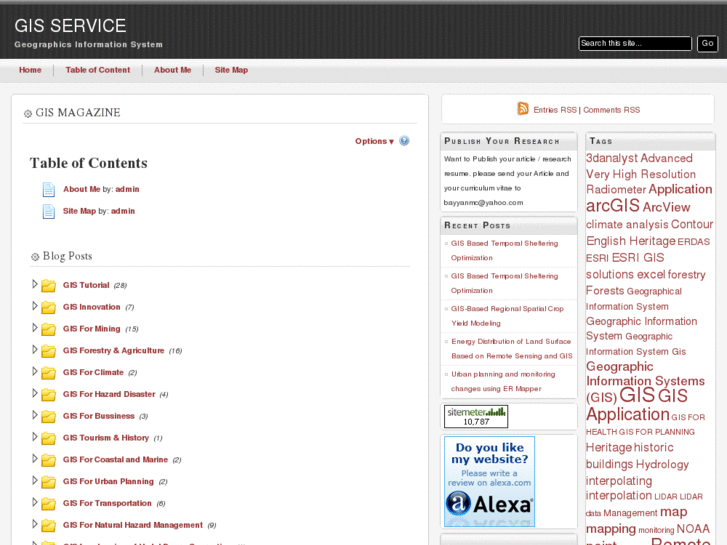Open the GIS-Based Regional Spatial Crop Yield Modeling post
727x545 pixels.
click(507, 316)
